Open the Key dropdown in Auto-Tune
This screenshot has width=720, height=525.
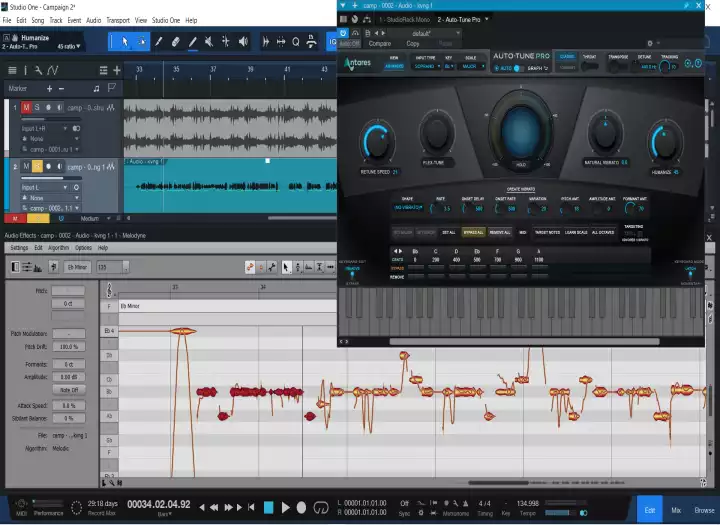click(449, 67)
